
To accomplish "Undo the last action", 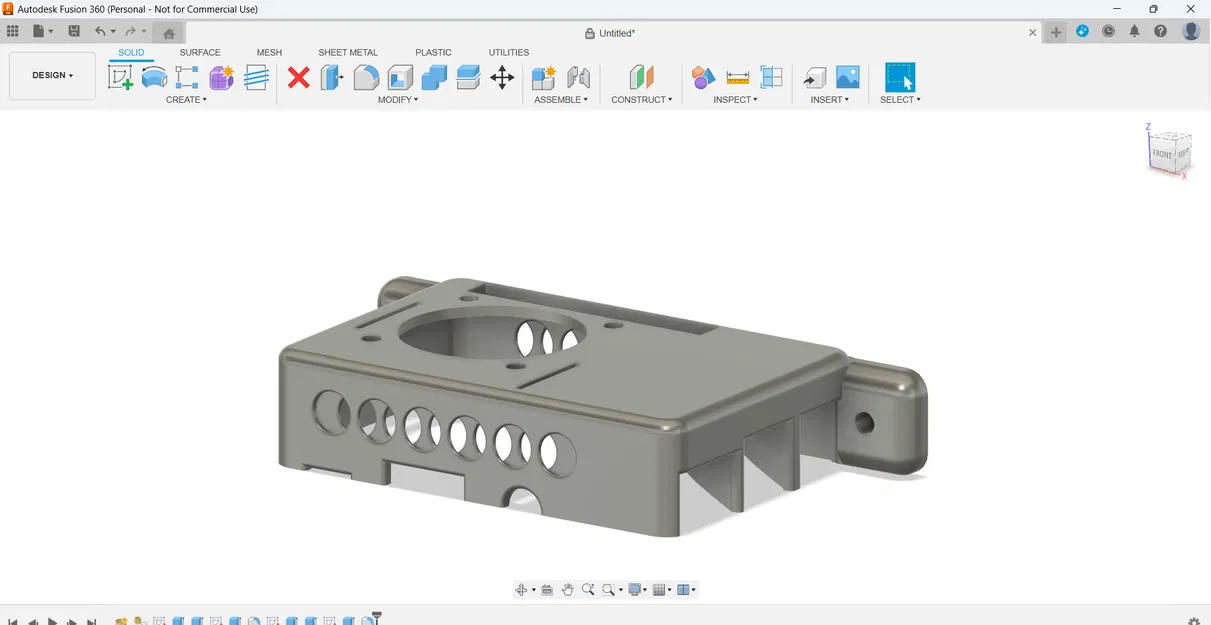I will (x=100, y=32).
